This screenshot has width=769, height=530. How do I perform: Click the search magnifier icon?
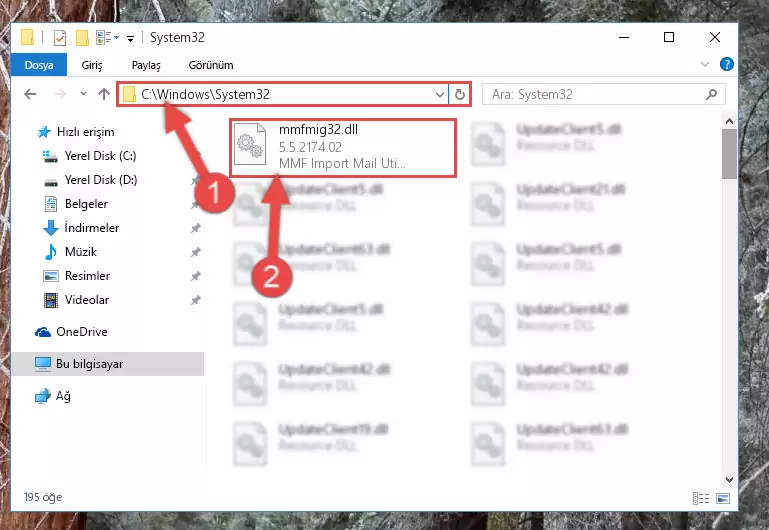pos(711,94)
